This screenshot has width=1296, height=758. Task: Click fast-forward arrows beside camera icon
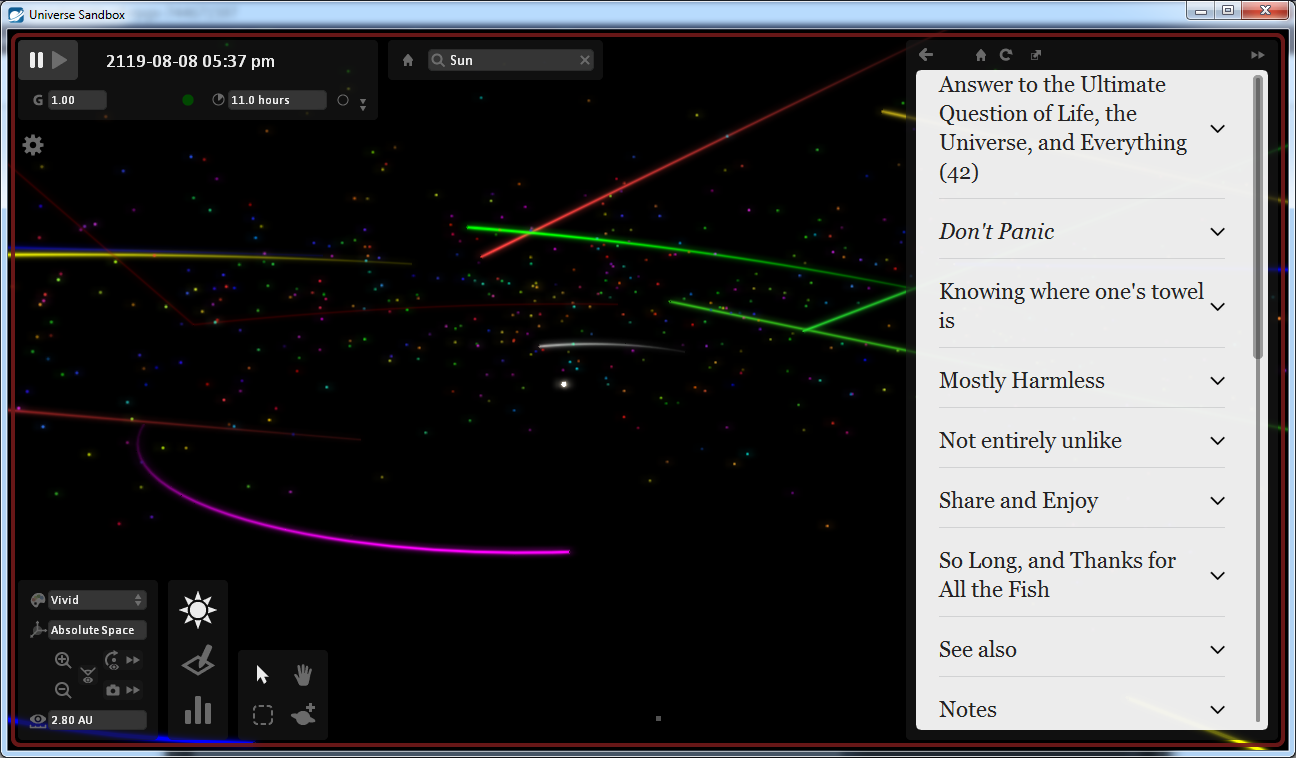point(133,690)
